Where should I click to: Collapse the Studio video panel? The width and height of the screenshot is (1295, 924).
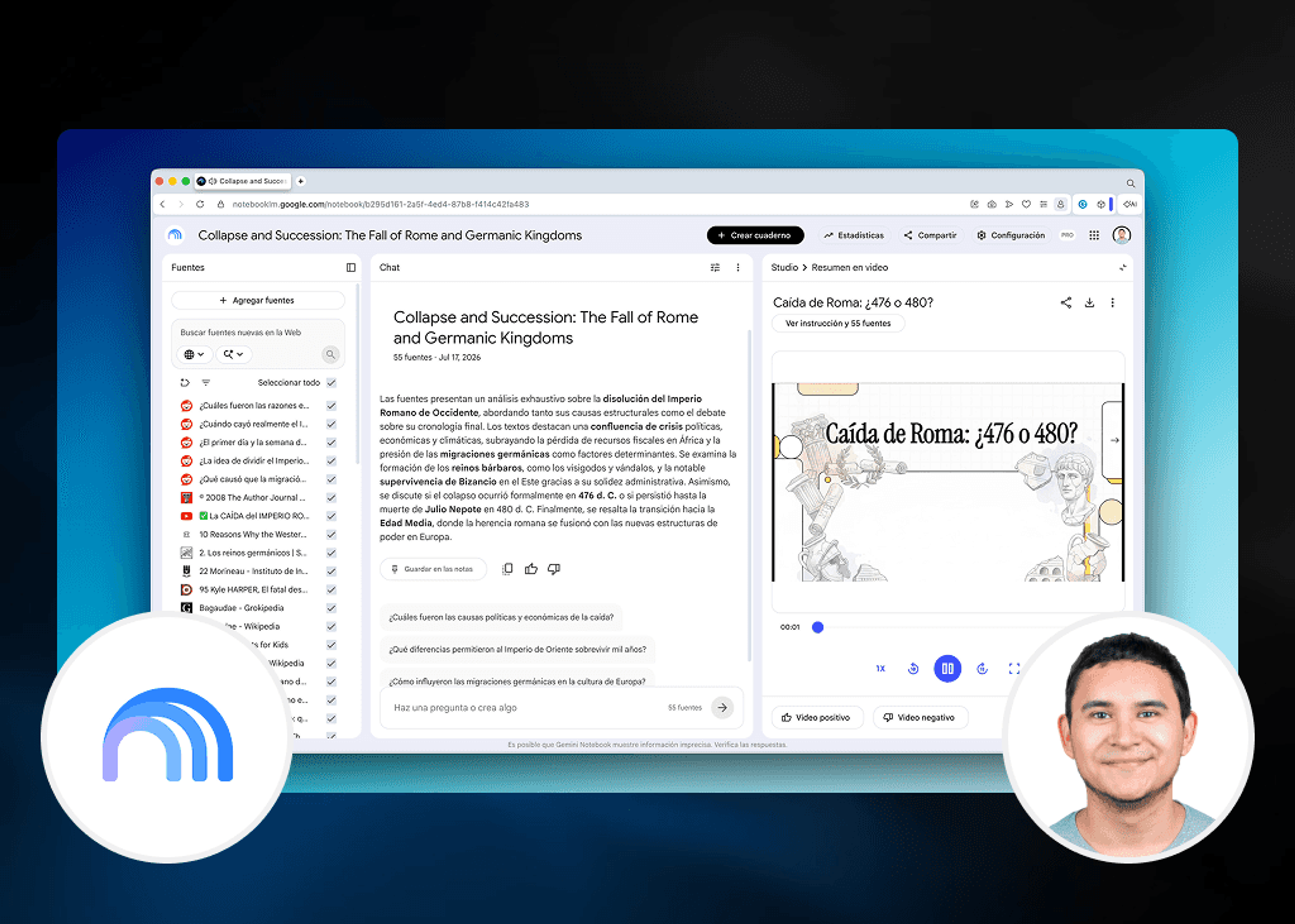[1123, 267]
